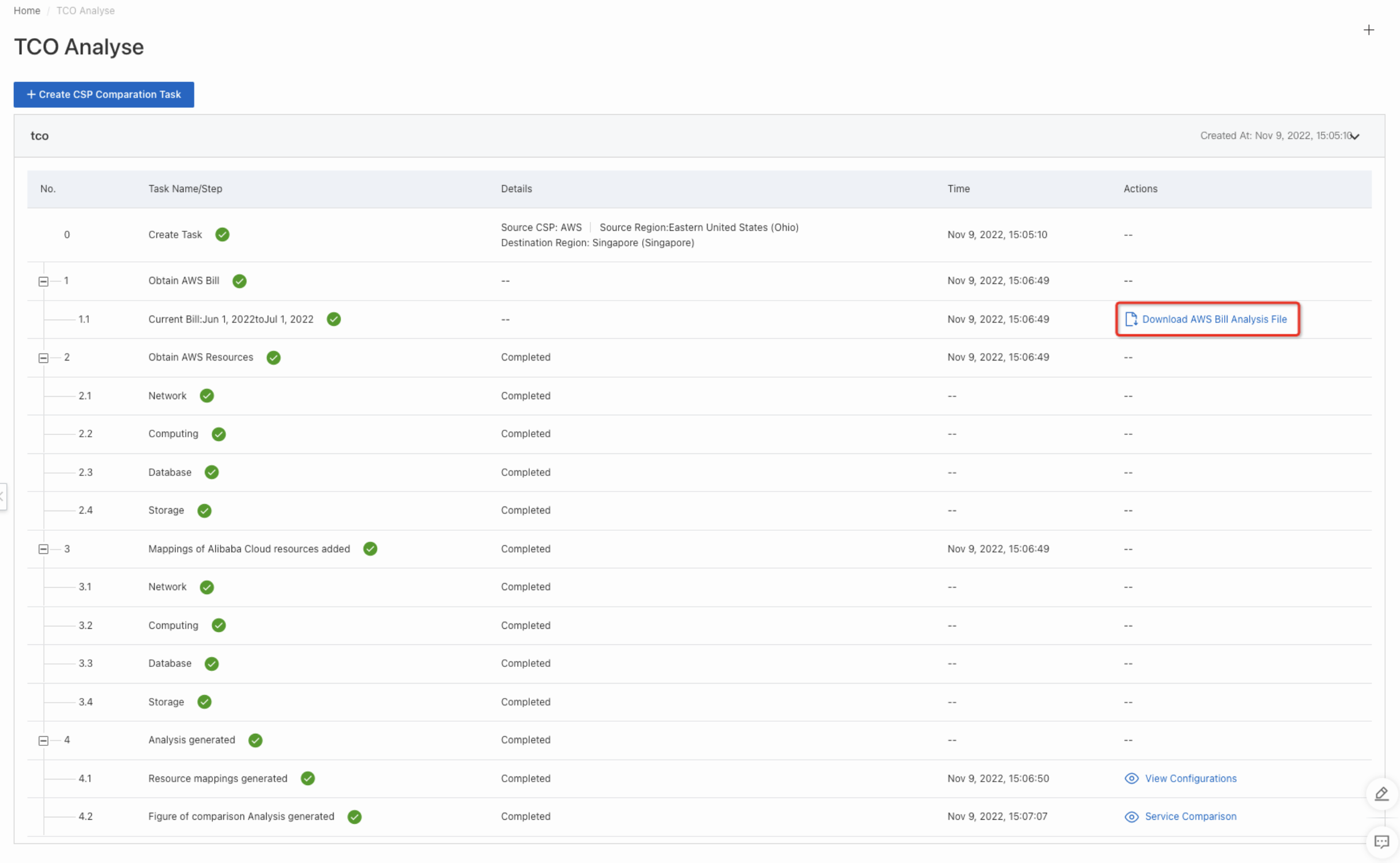Collapse step 1 Obtain AWS Bill
Viewport: 1400px width, 863px height.
coord(43,282)
